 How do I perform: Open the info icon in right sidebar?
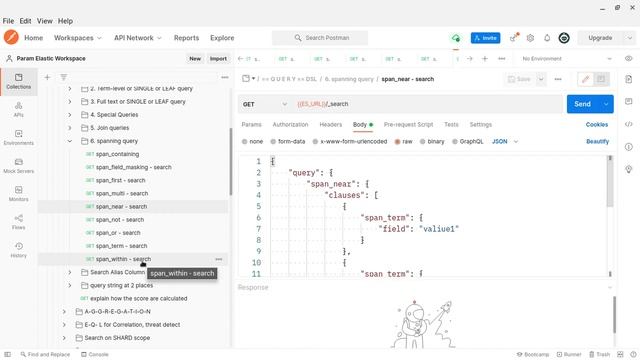[x=629, y=147]
